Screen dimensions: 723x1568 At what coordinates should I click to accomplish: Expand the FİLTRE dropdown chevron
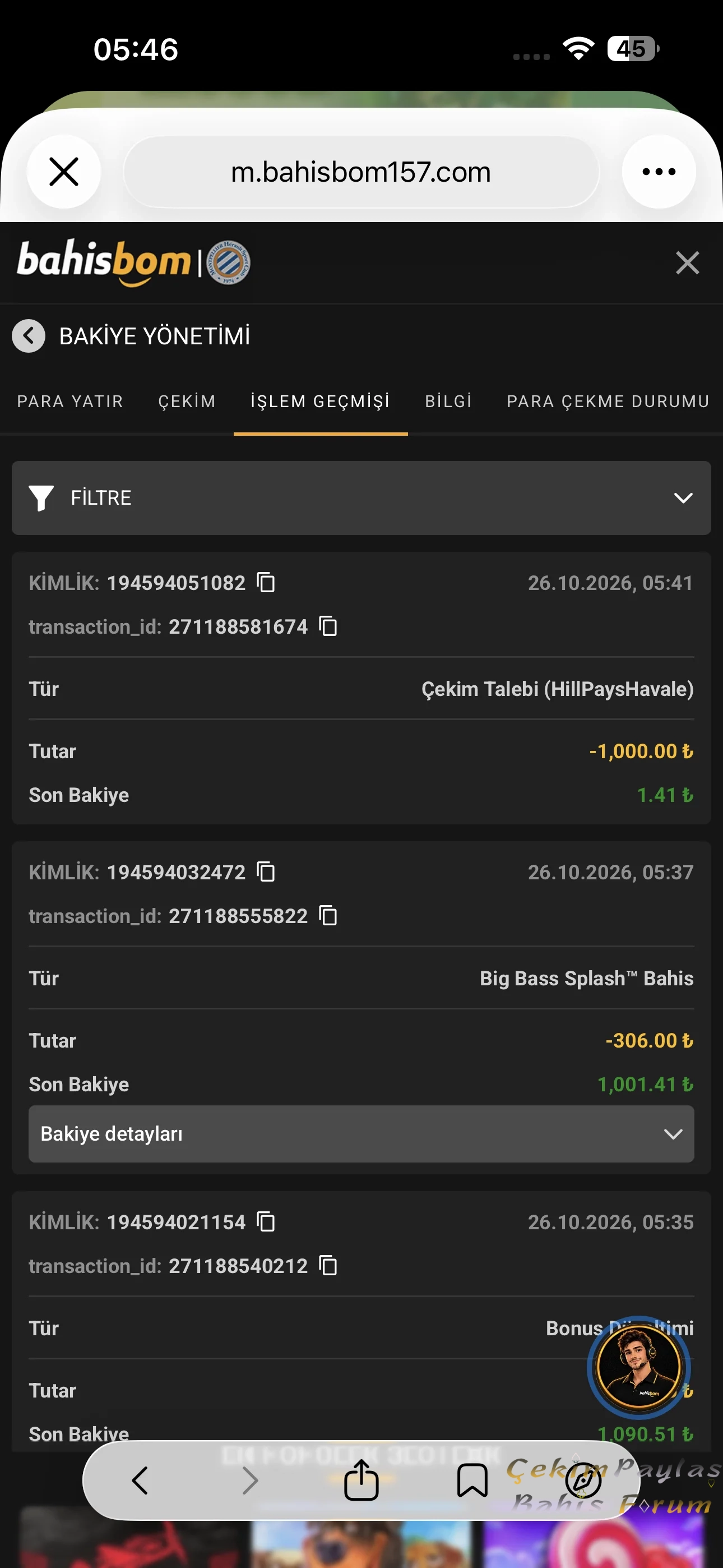tap(683, 498)
